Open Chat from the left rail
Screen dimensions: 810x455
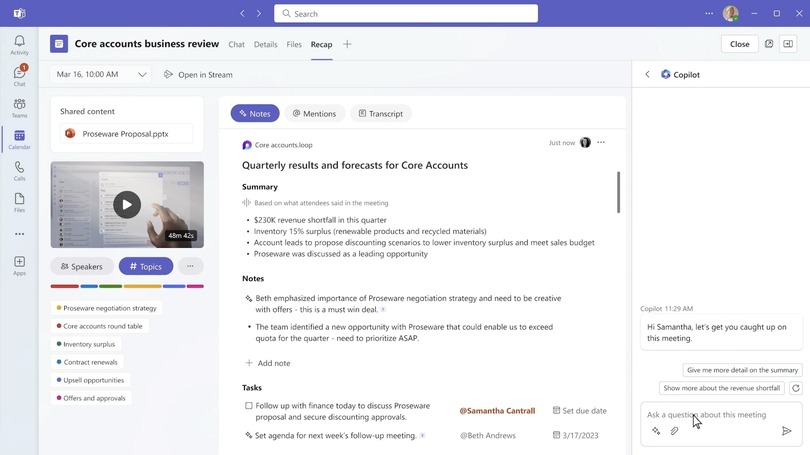[x=19, y=76]
